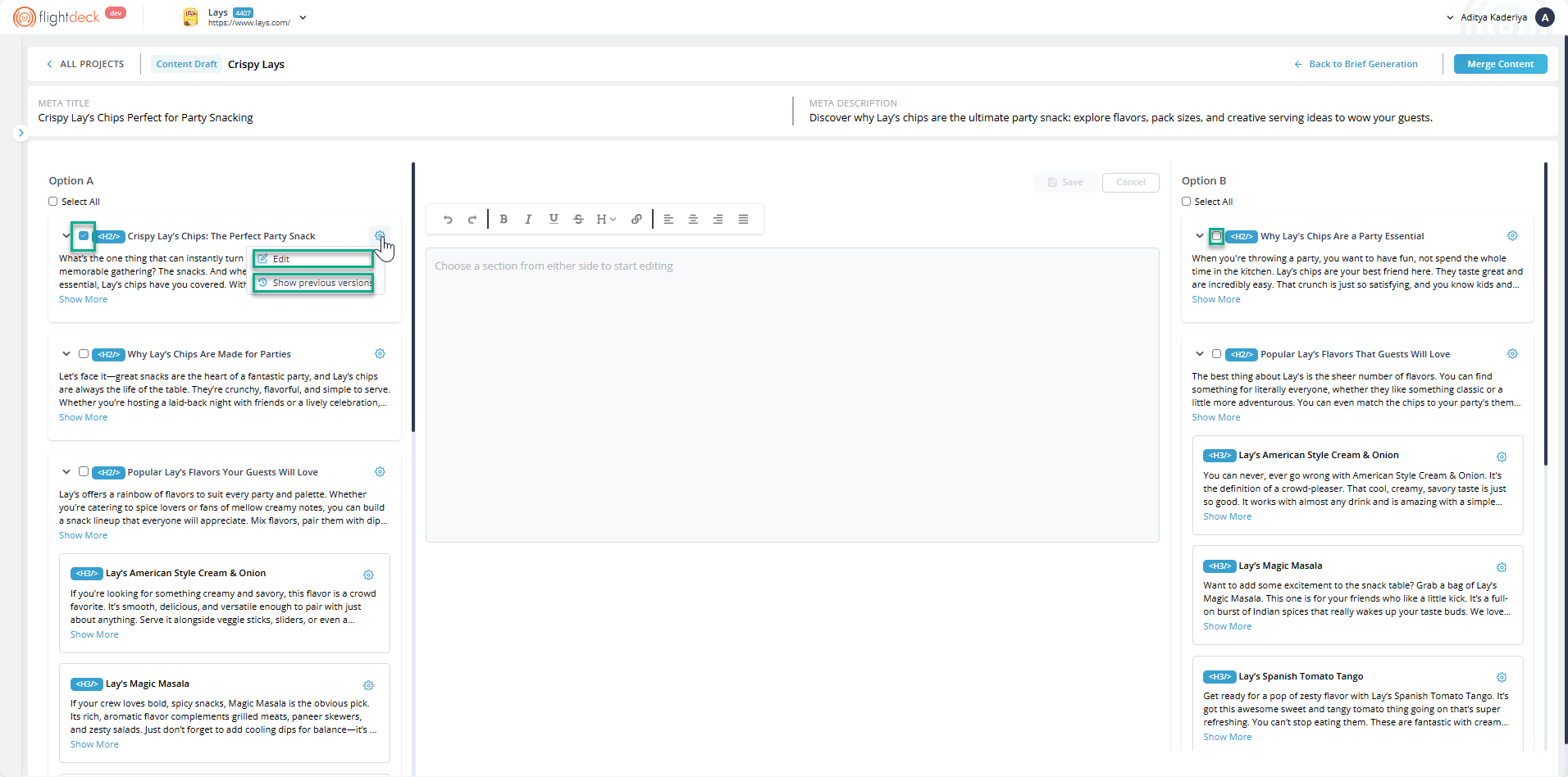Screen dimensions: 1568x777
Task: Toggle italic formatting
Action: point(528,220)
